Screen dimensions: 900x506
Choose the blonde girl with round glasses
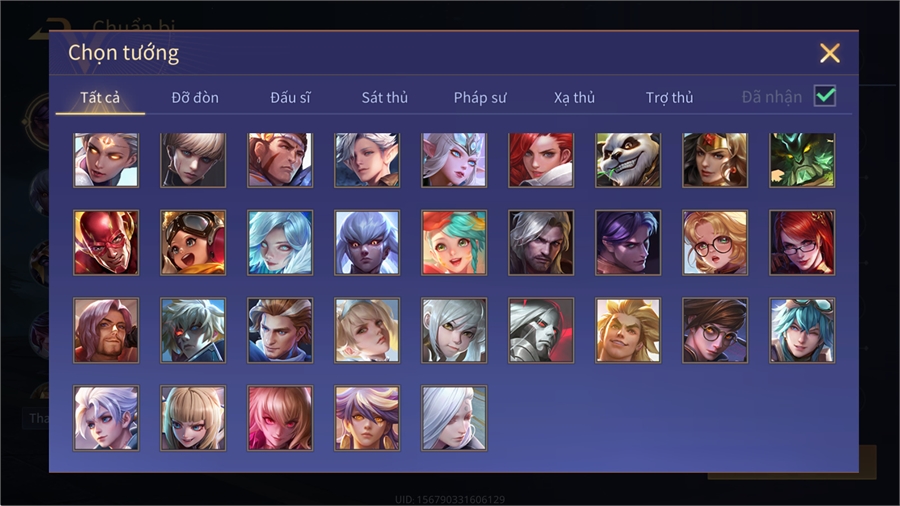tap(715, 243)
